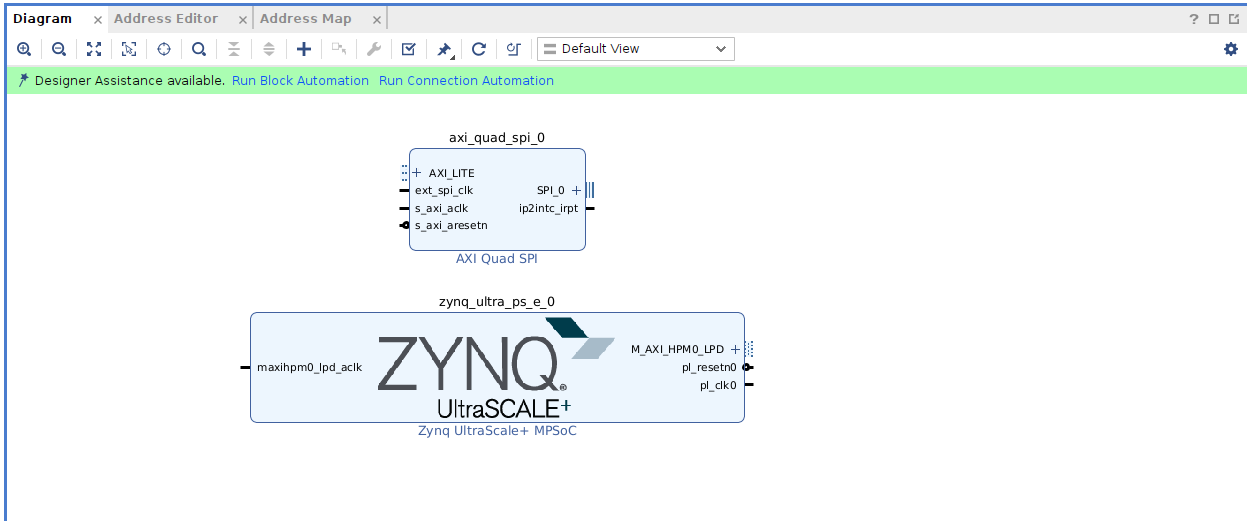The height and width of the screenshot is (521, 1247).
Task: Select the pl_clk0 output port
Action: pos(718,385)
